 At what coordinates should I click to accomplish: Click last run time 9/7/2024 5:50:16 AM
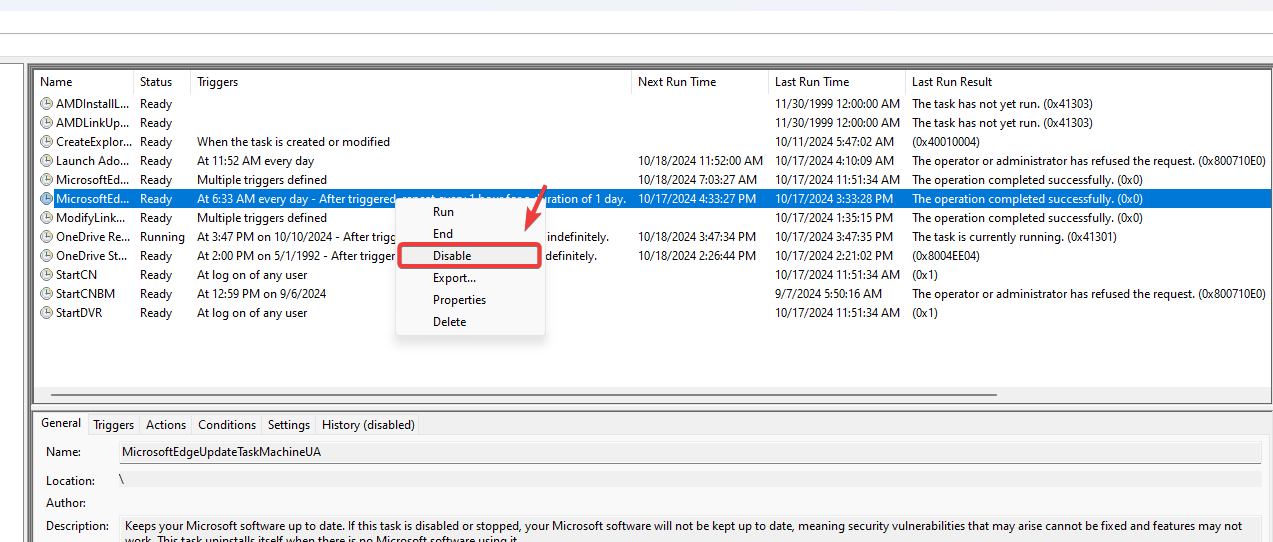[x=828, y=294]
